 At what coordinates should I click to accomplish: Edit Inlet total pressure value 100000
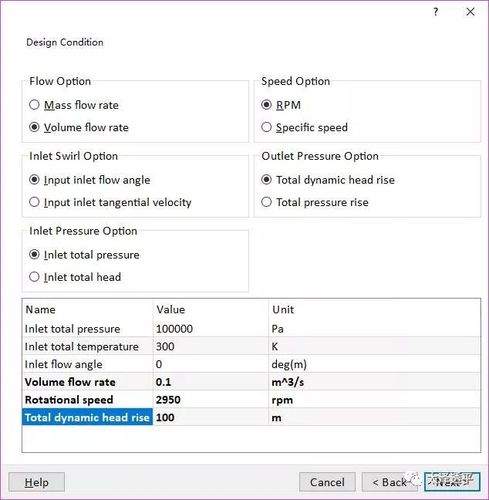pyautogui.click(x=211, y=329)
